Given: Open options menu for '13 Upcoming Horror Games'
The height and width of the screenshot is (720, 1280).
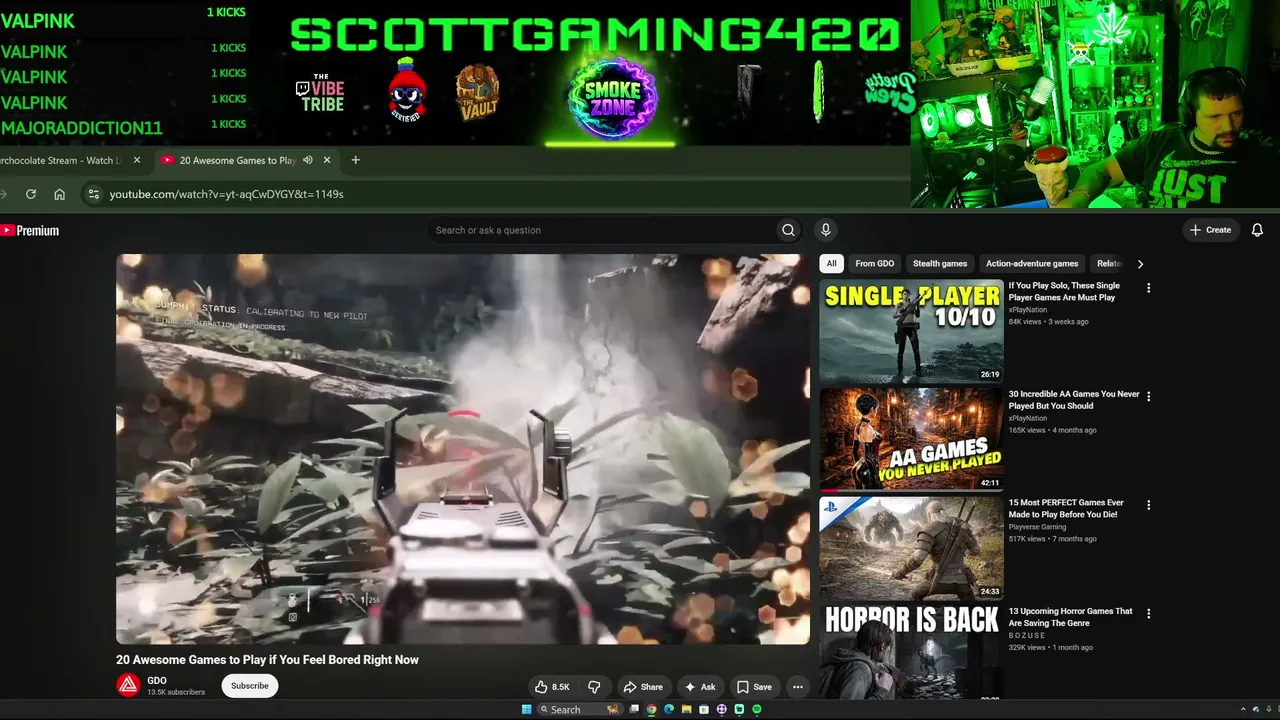Looking at the screenshot, I should click(1148, 613).
